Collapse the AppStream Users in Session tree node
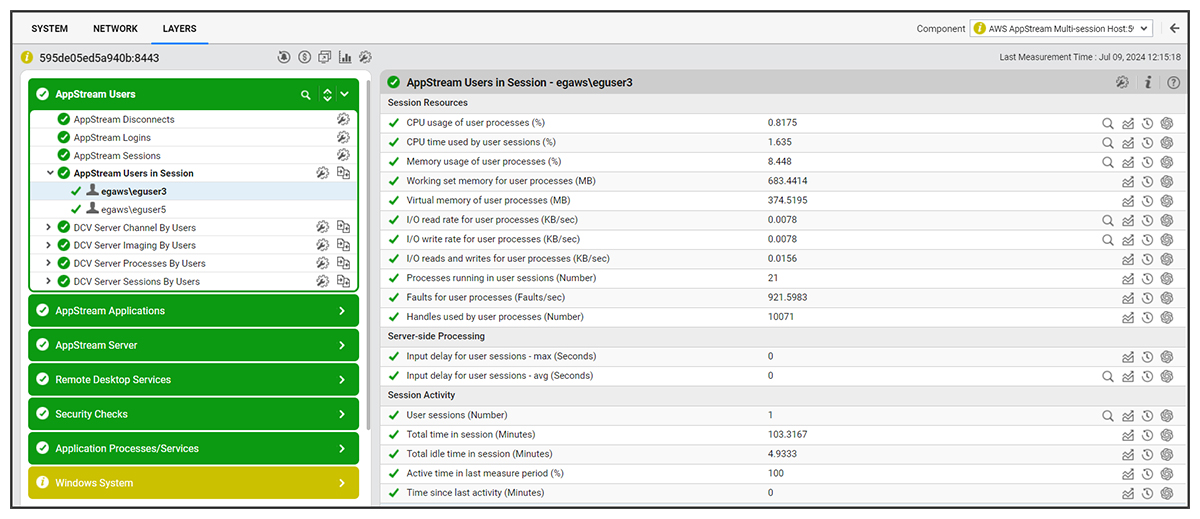 point(50,173)
